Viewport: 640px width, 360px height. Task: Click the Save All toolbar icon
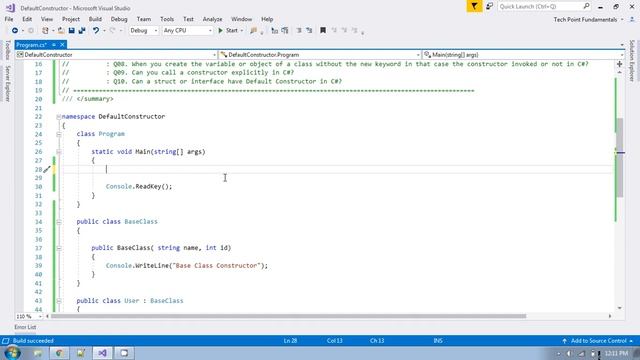click(82, 31)
